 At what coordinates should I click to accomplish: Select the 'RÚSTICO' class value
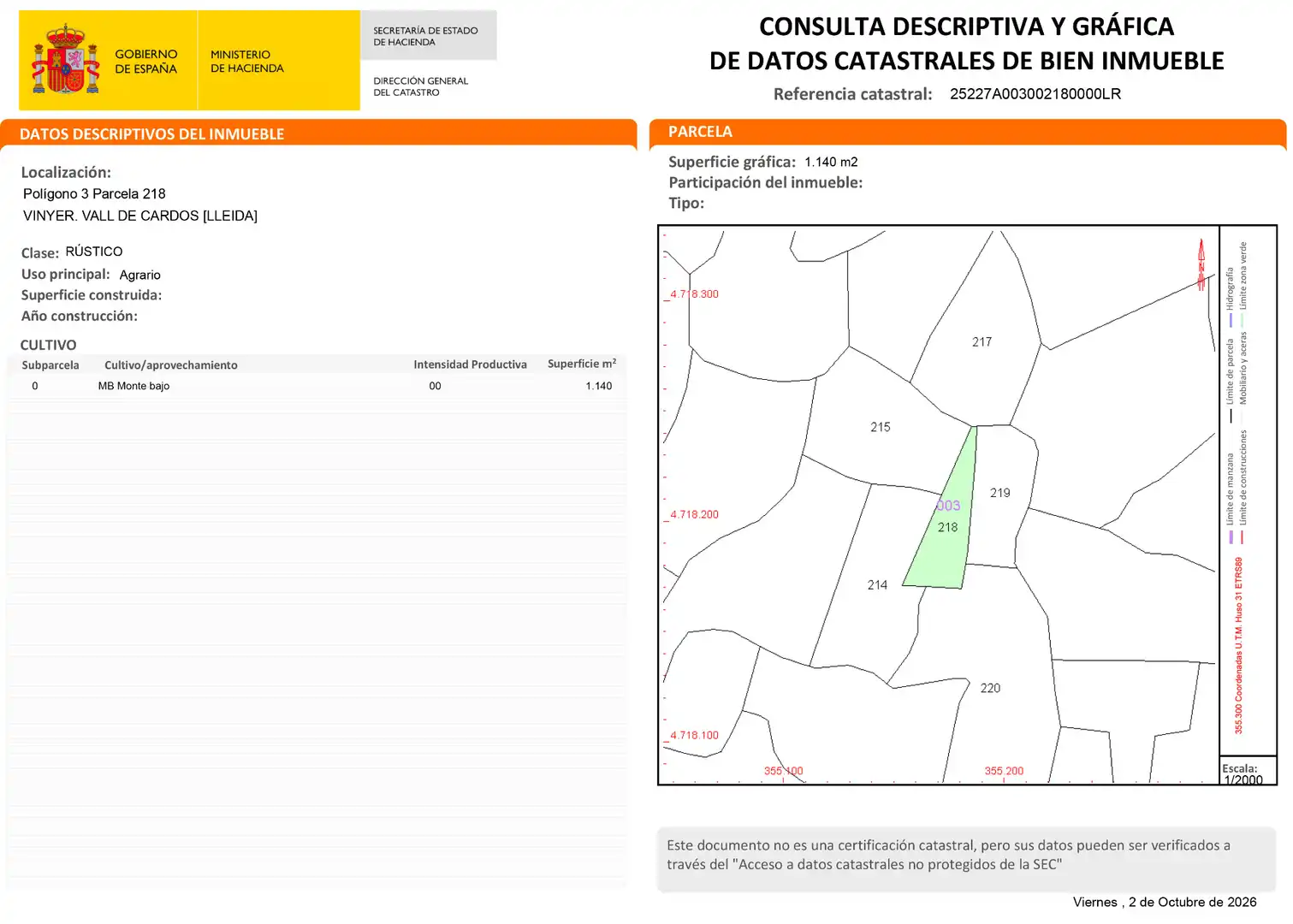click(94, 252)
